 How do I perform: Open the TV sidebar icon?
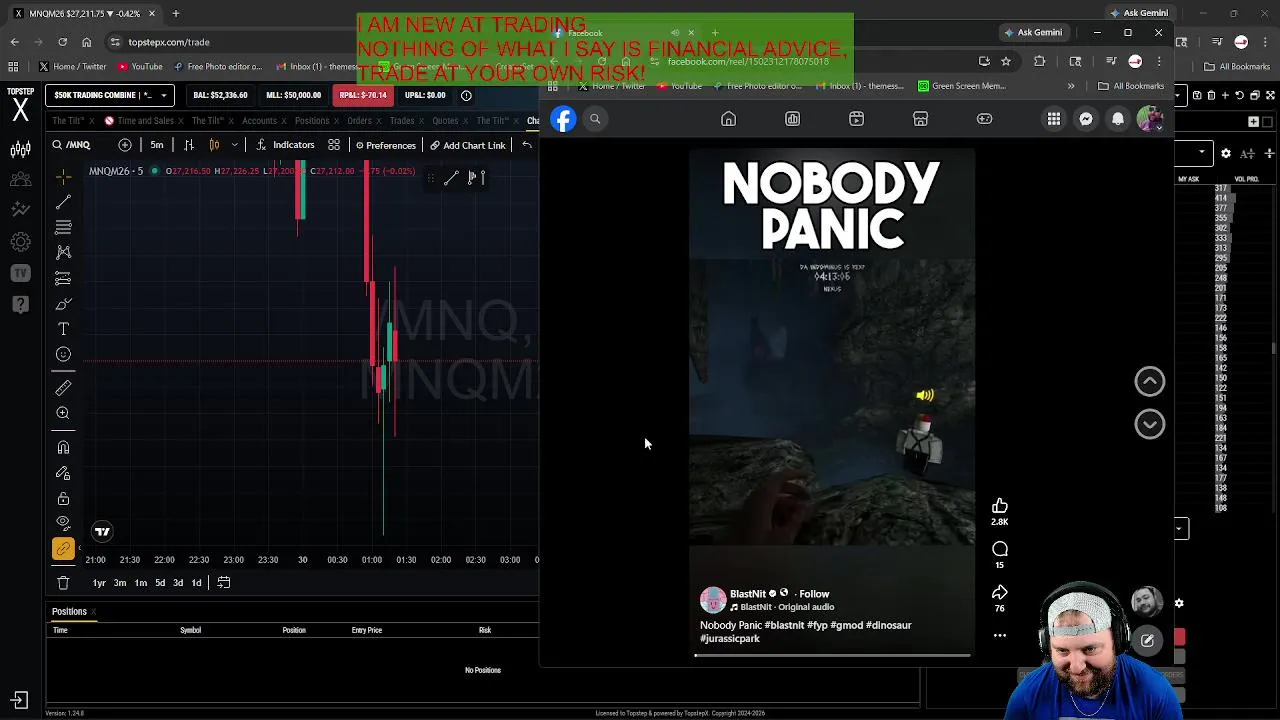click(20, 273)
